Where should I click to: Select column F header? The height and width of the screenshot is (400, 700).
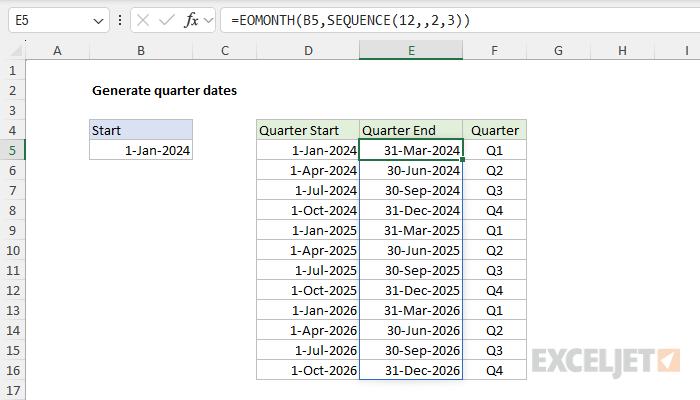click(494, 50)
